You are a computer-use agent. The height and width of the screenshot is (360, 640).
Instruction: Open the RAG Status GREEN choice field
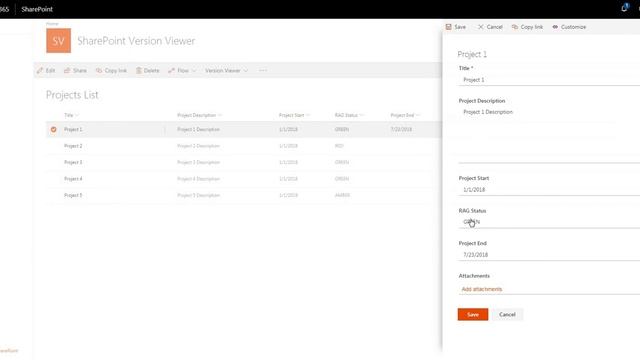[x=549, y=222]
